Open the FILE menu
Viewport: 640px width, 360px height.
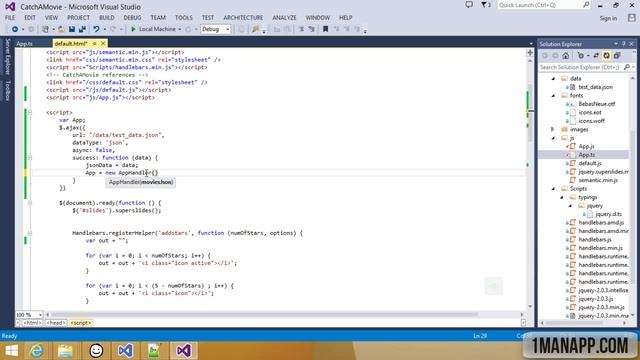pyautogui.click(x=10, y=18)
